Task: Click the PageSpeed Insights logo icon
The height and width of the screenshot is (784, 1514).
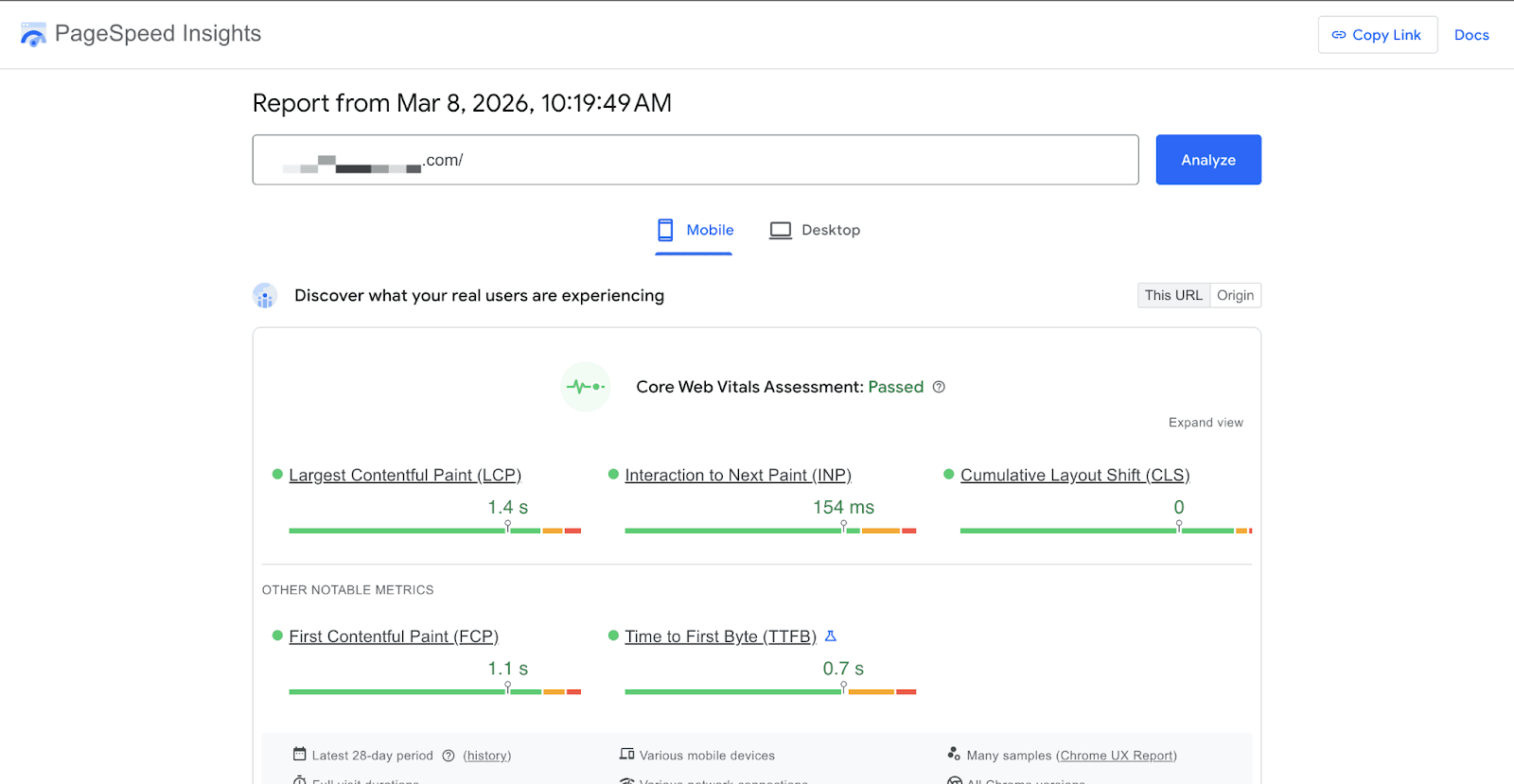Action: pos(33,35)
